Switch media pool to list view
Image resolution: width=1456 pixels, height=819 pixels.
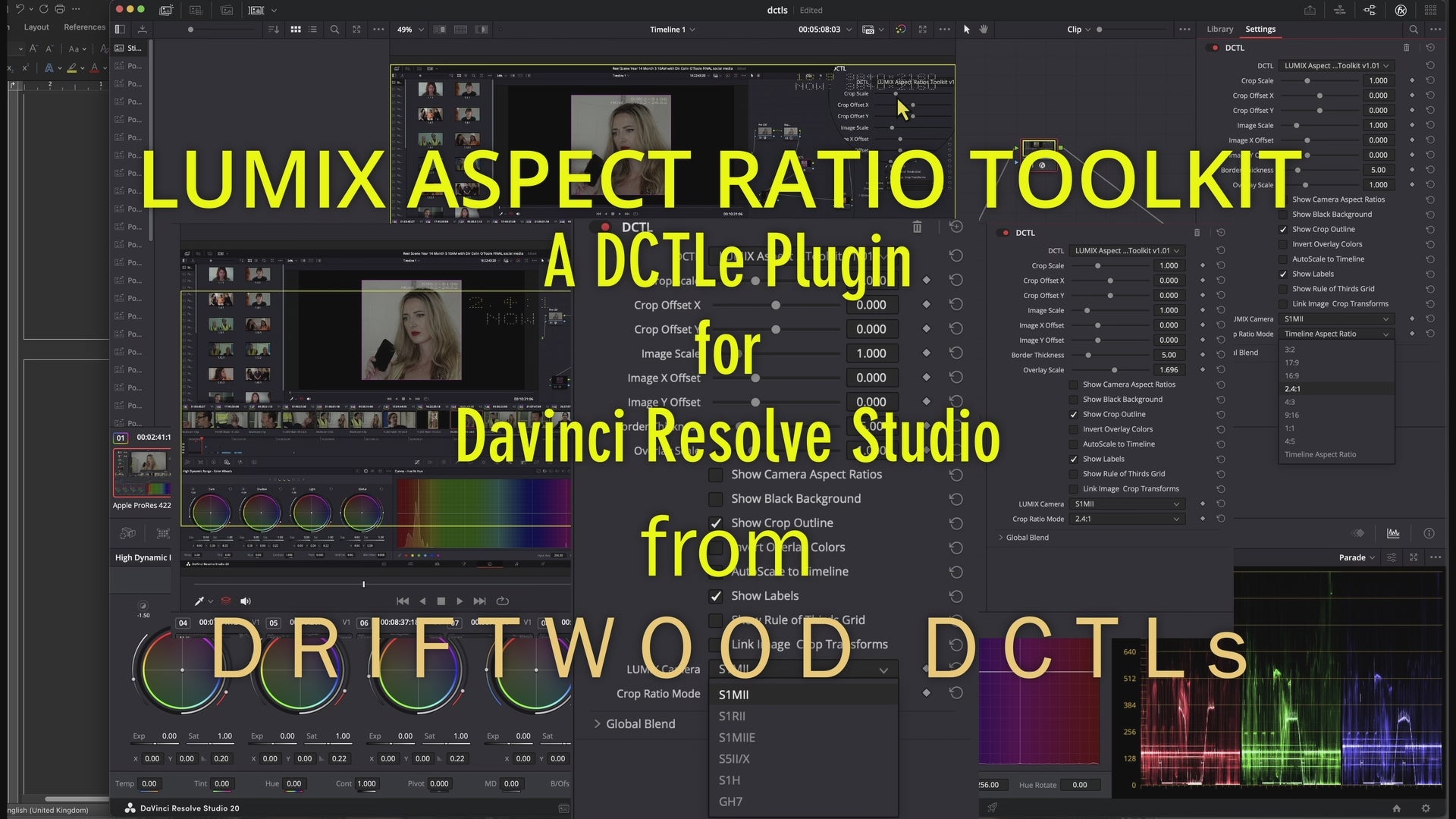tap(312, 30)
